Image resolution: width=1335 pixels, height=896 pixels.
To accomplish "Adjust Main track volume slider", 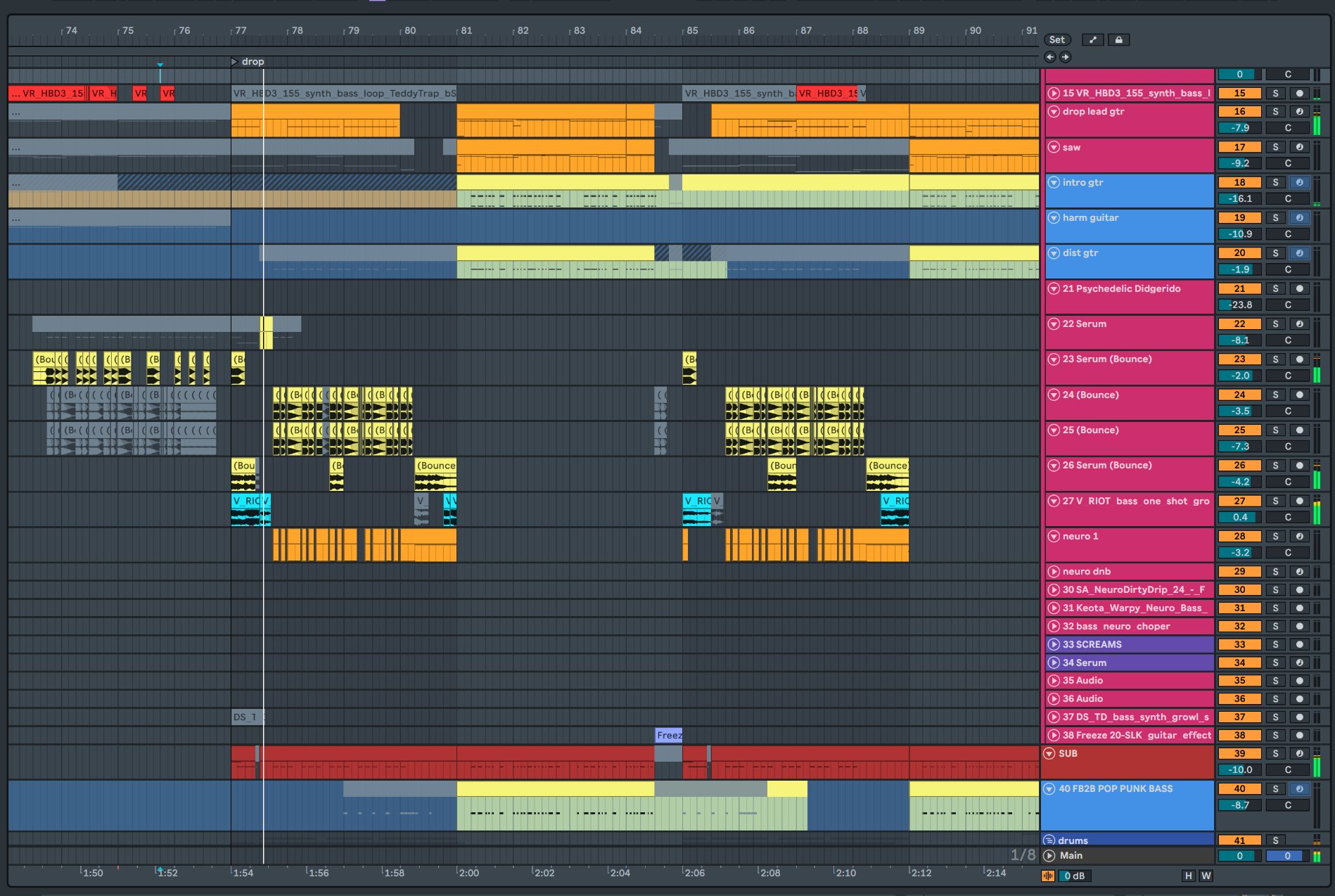I will 1239,856.
